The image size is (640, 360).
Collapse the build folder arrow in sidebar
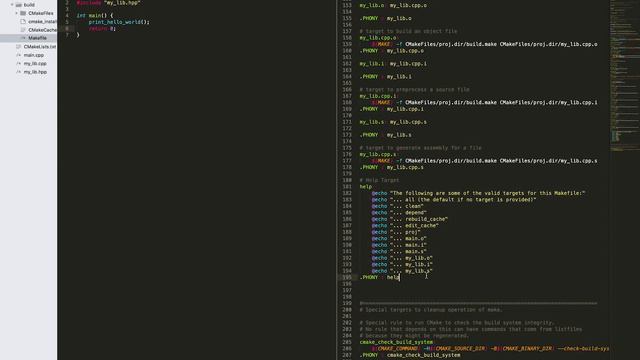[12, 4]
